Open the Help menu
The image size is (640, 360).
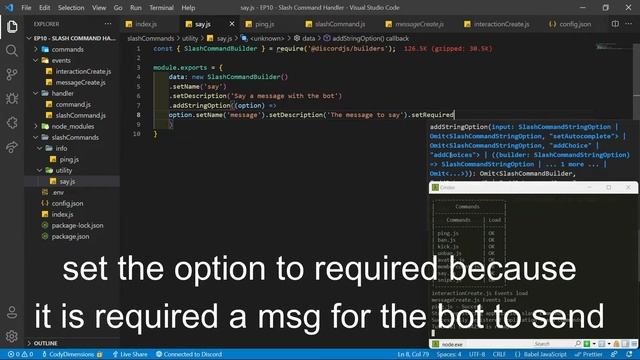tap(188, 8)
